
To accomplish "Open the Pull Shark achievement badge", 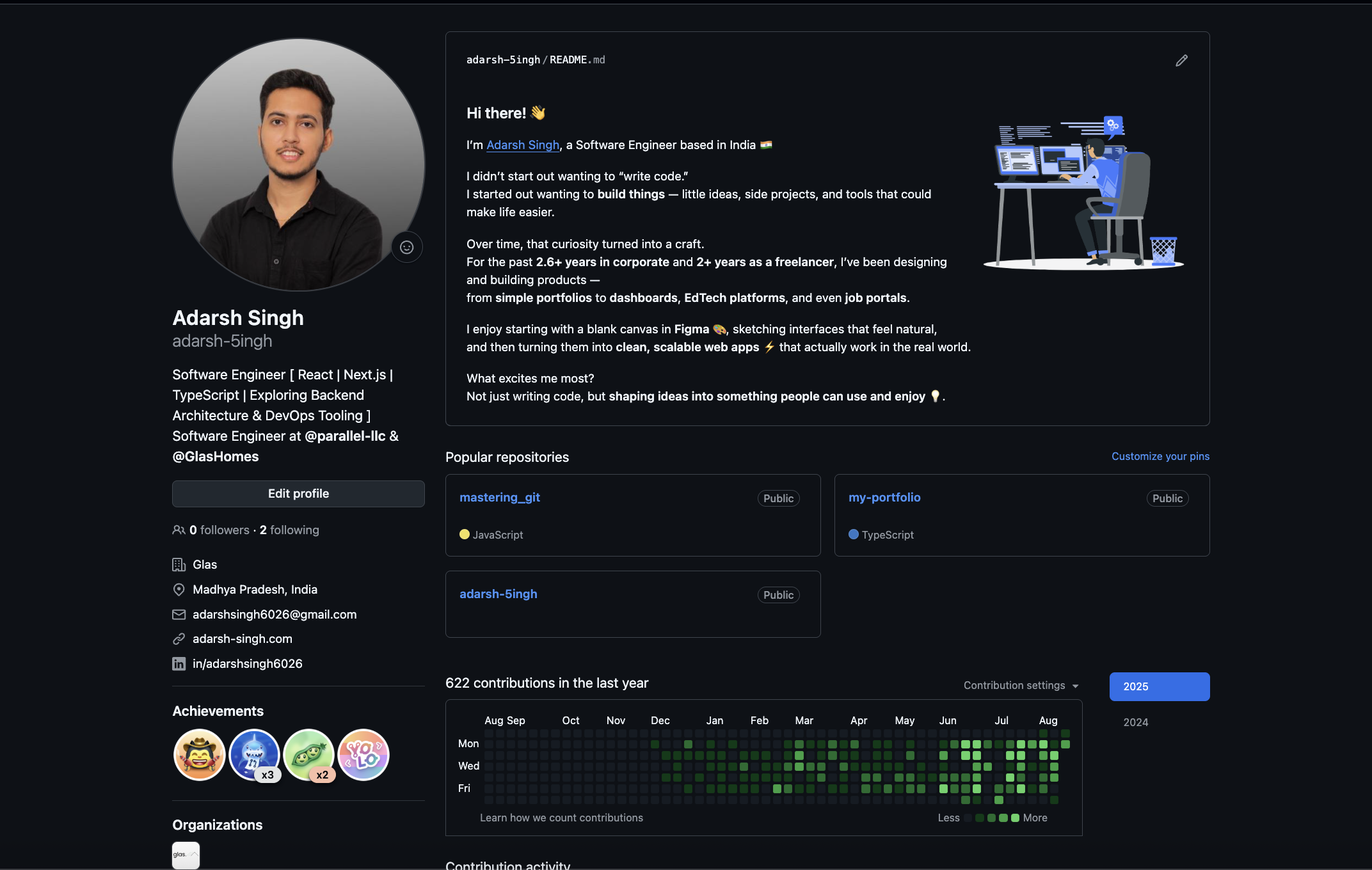I will (254, 754).
